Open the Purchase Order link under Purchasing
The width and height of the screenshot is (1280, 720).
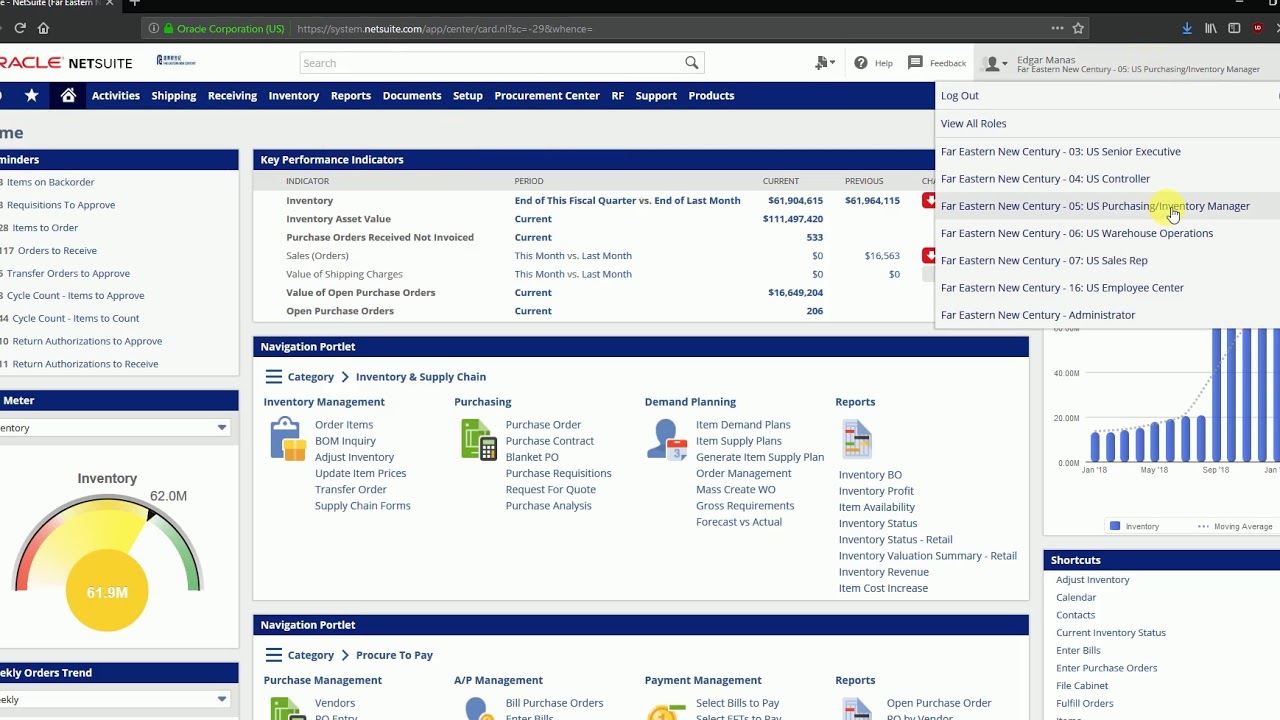[x=543, y=425]
